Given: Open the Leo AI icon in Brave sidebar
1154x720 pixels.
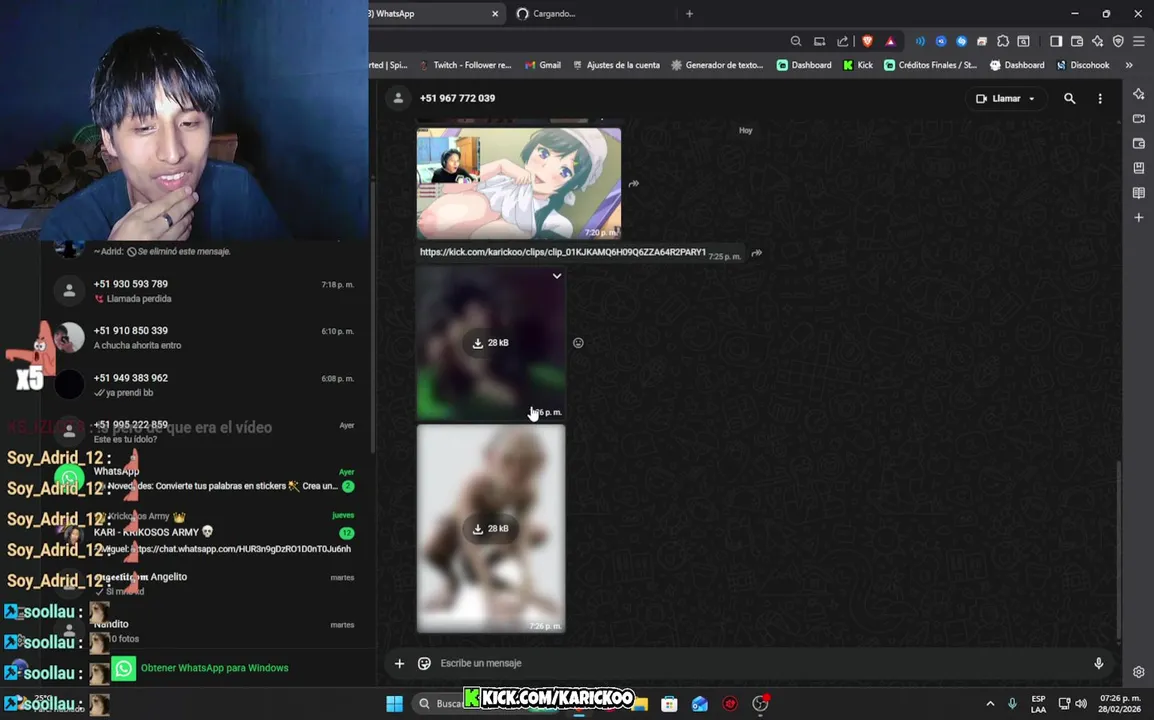Looking at the screenshot, I should tap(1139, 93).
